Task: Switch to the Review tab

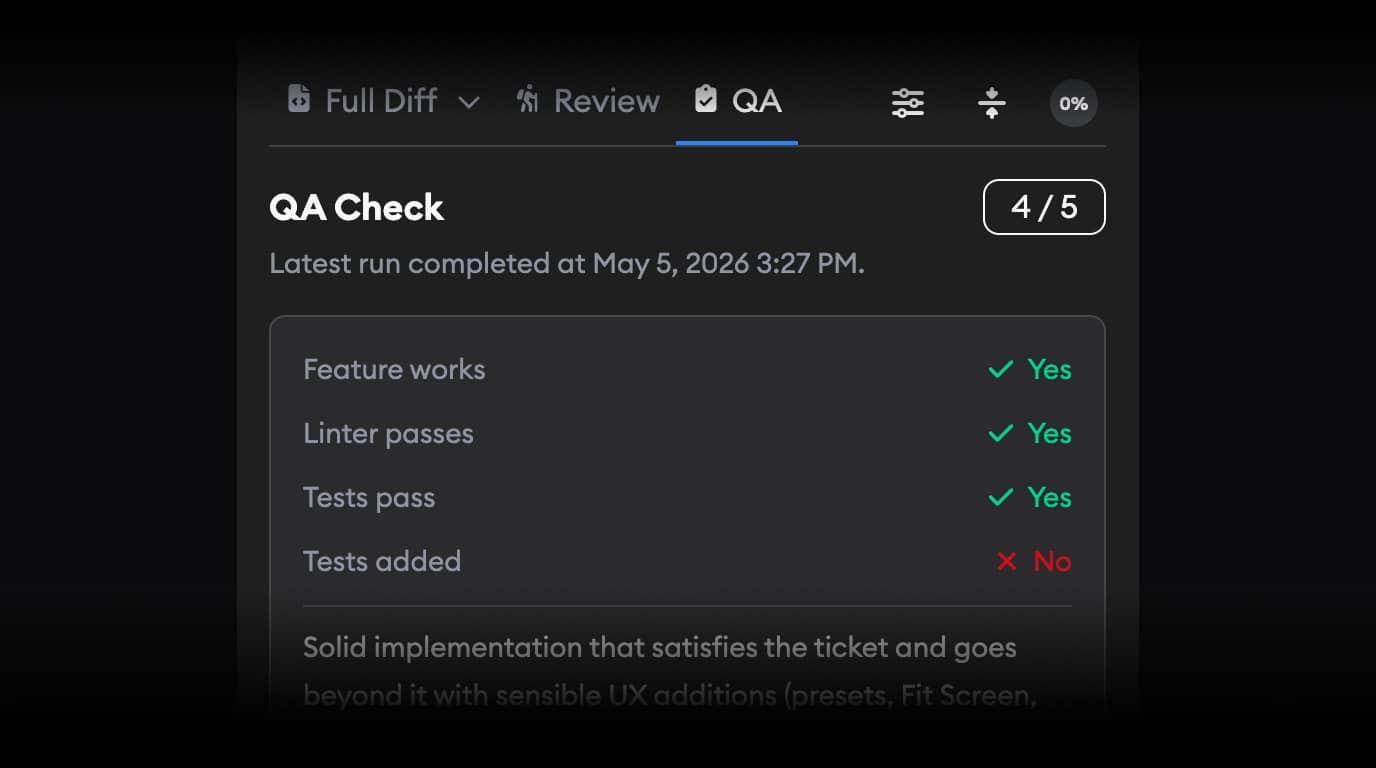Action: tap(588, 101)
